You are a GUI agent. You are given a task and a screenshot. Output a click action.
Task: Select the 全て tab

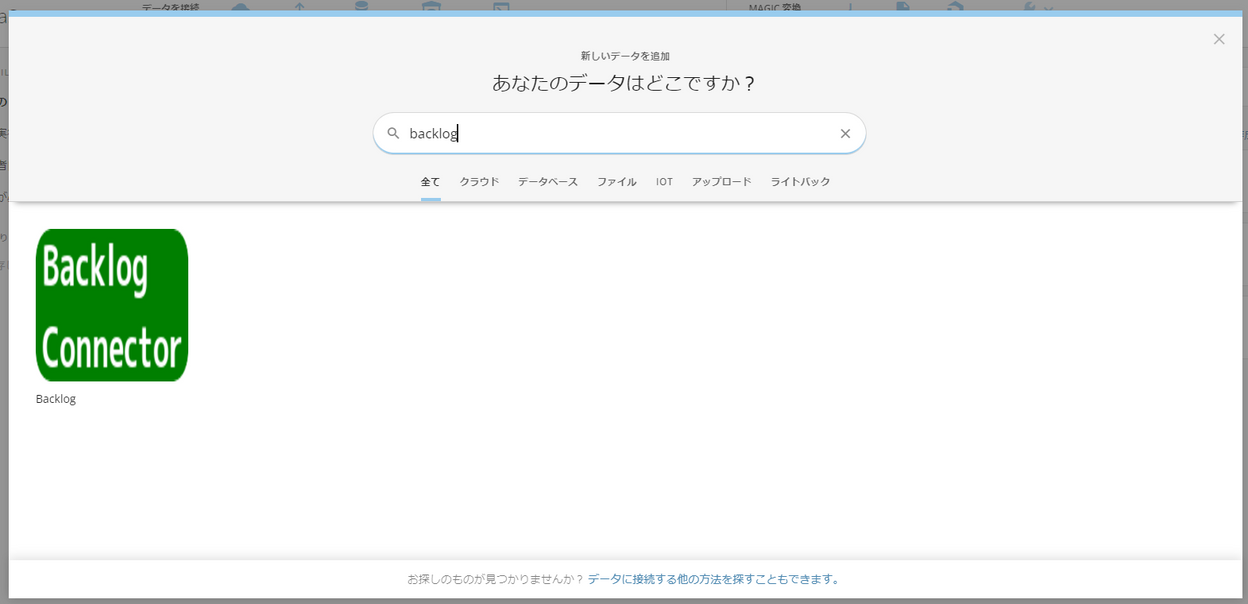point(430,182)
